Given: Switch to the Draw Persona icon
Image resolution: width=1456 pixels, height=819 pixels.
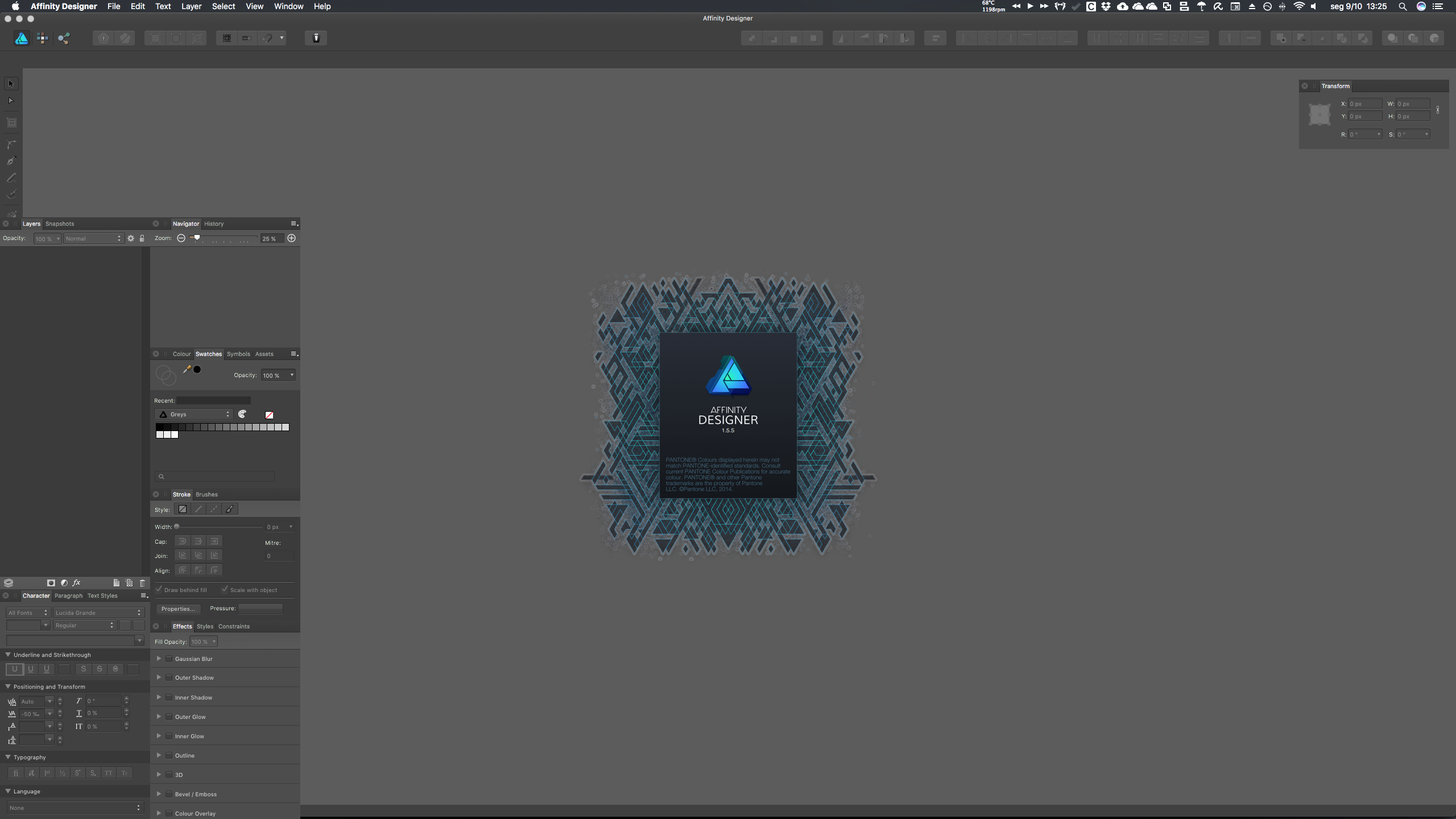Looking at the screenshot, I should click(x=22, y=38).
